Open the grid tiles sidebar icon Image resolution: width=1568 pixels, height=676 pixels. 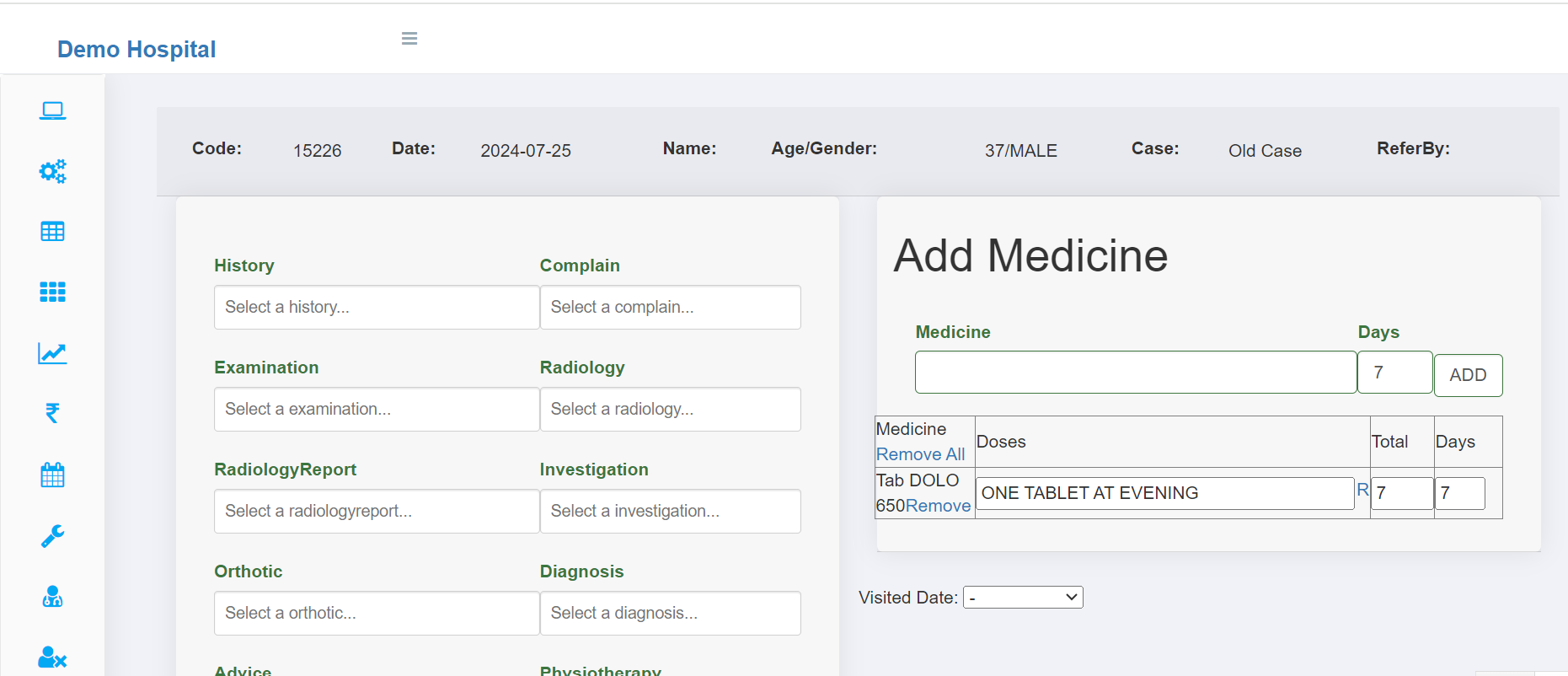click(52, 292)
